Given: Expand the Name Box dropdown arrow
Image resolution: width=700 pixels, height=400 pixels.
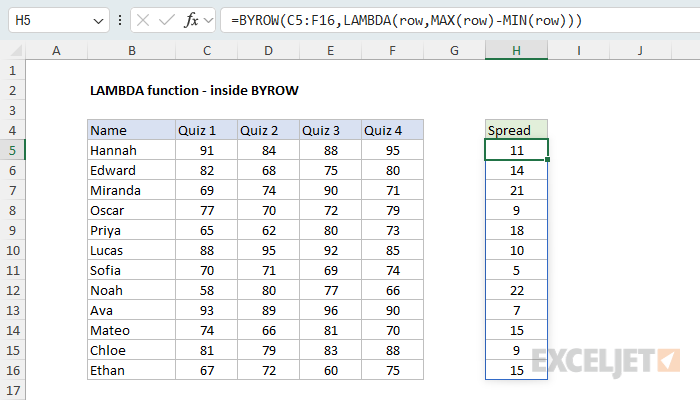Looking at the screenshot, I should click(x=98, y=21).
